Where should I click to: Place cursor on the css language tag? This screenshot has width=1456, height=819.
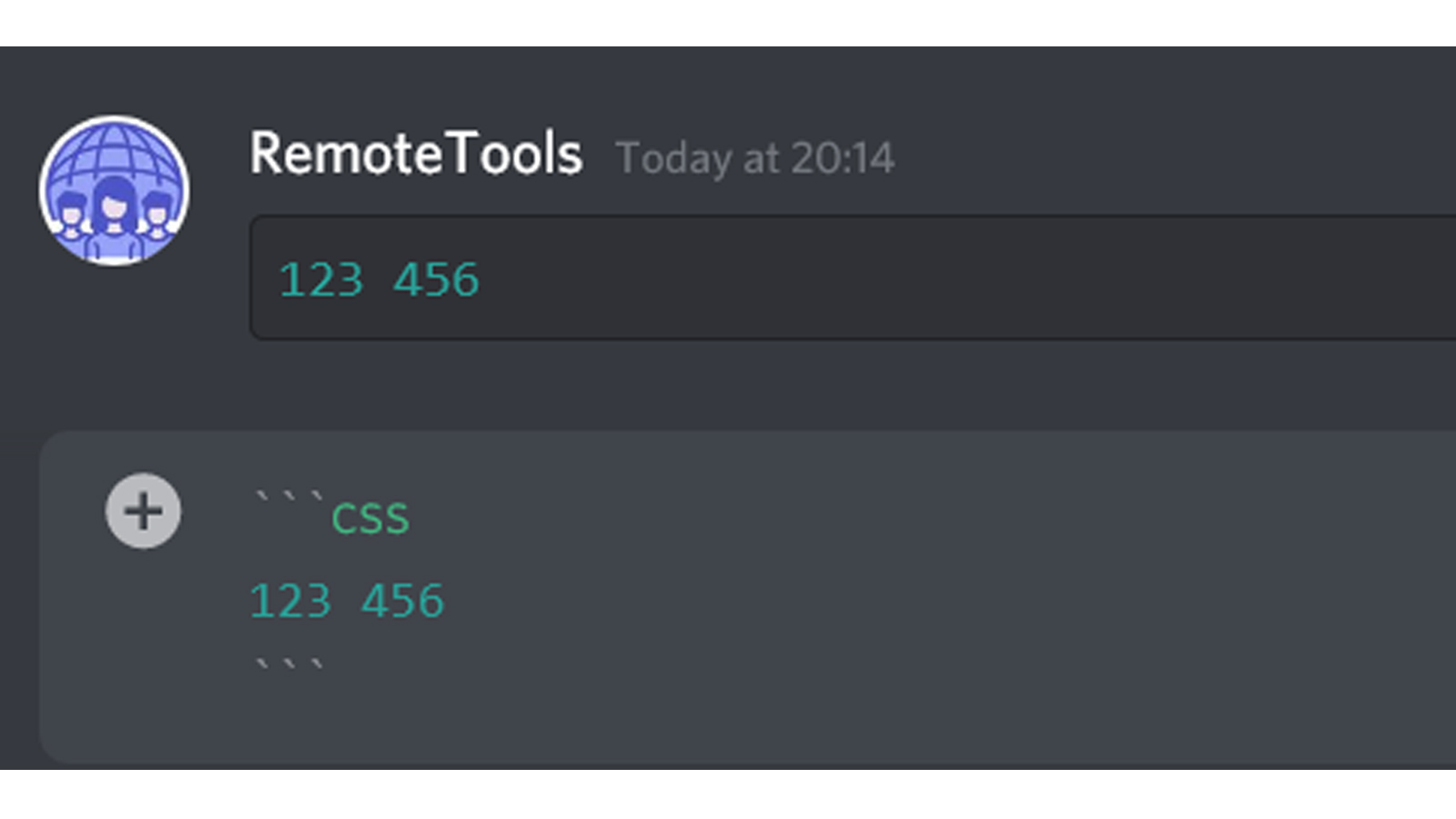(x=370, y=519)
